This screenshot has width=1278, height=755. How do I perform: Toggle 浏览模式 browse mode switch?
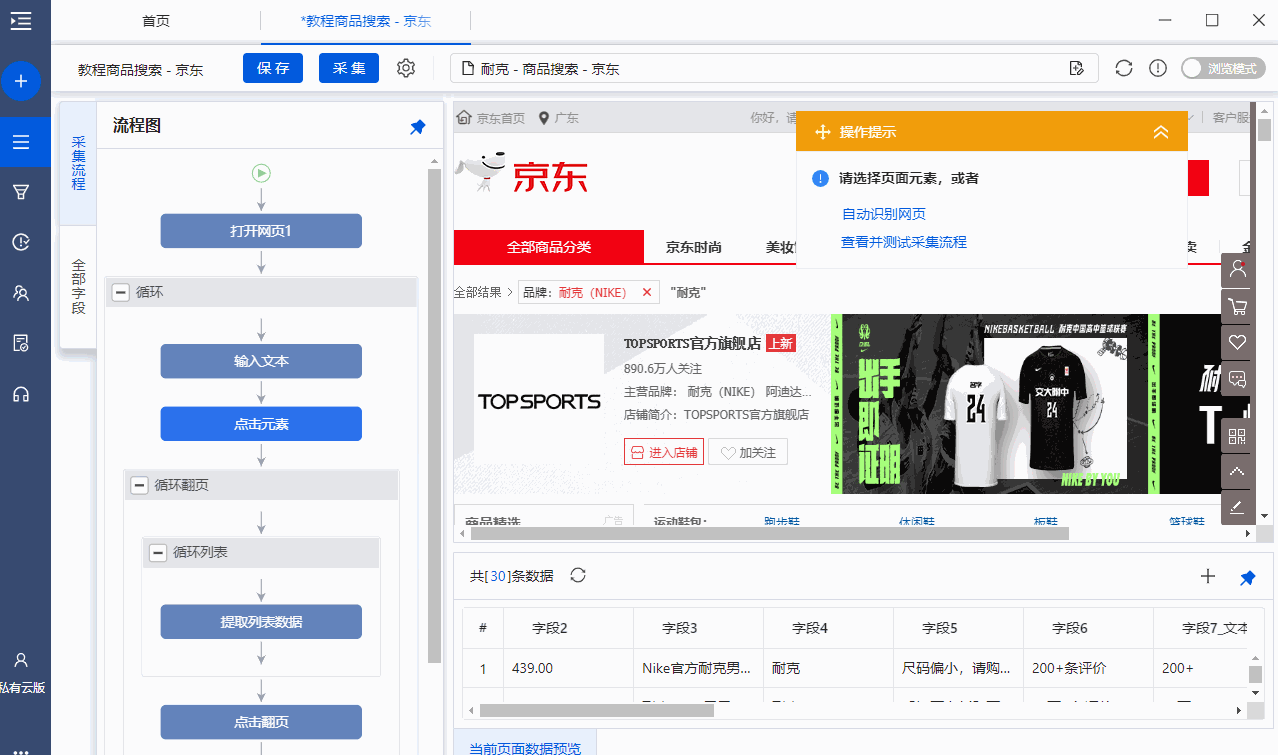click(1222, 68)
